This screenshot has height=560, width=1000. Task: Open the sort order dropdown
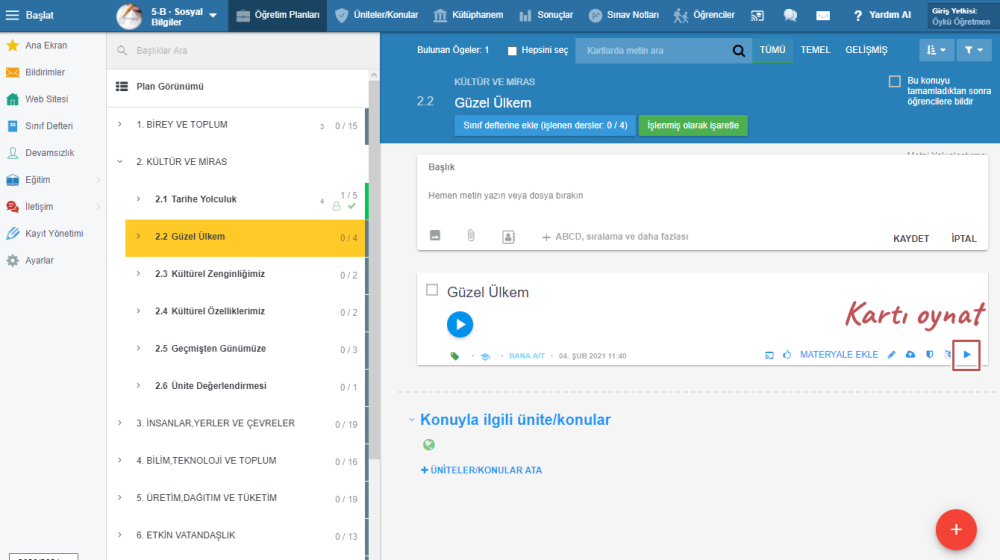936,50
